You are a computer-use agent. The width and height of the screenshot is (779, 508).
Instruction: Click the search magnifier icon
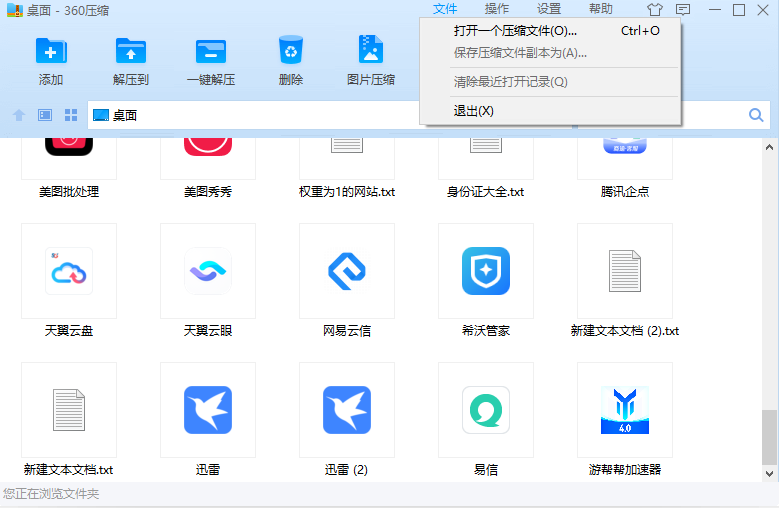pos(756,115)
